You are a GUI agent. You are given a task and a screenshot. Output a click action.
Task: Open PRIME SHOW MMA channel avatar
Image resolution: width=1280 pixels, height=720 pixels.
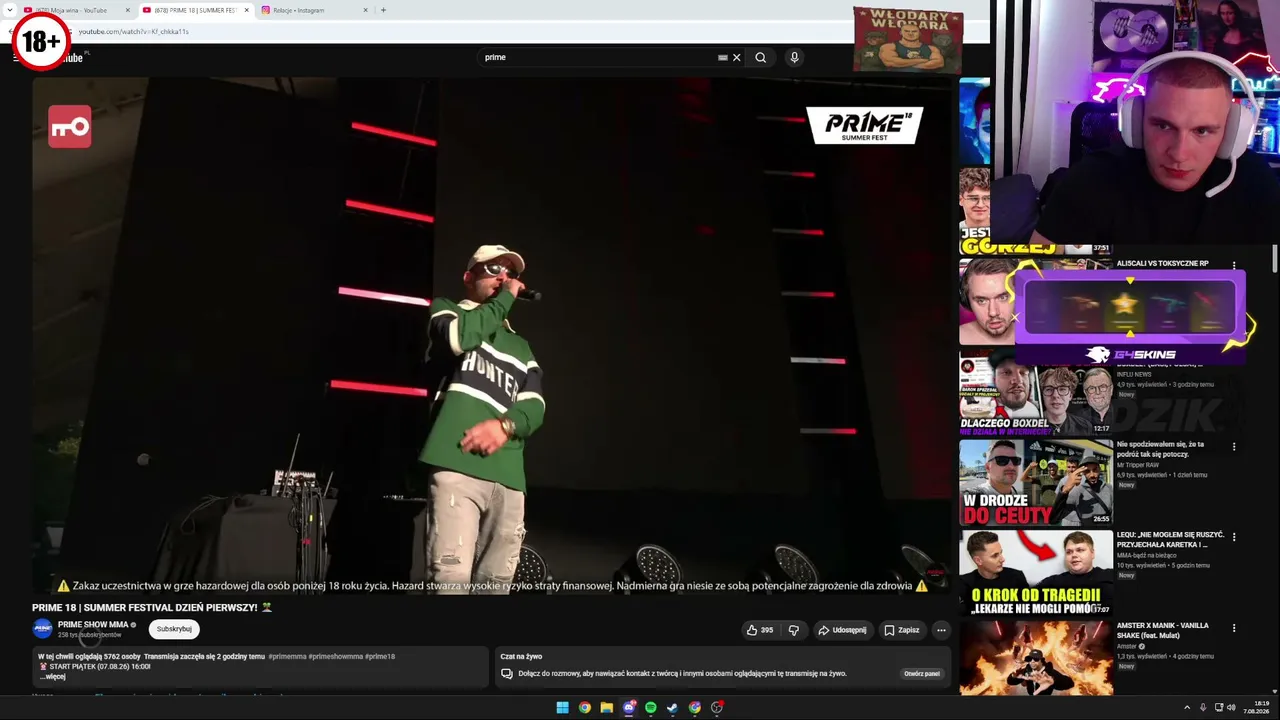click(42, 629)
